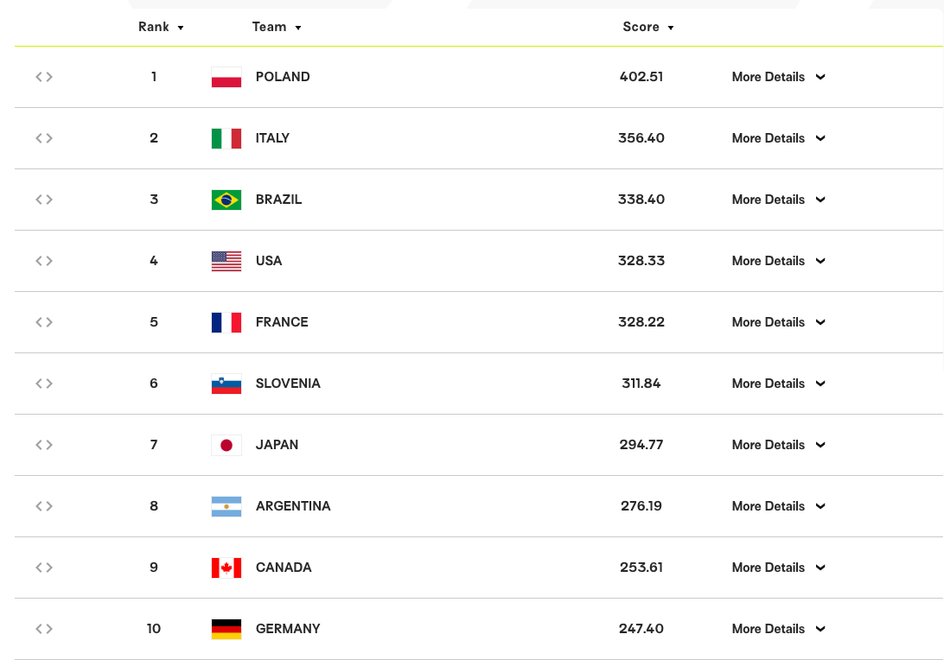This screenshot has width=944, height=666.
Task: Select Japan's 294.77 score value
Action: coord(641,445)
